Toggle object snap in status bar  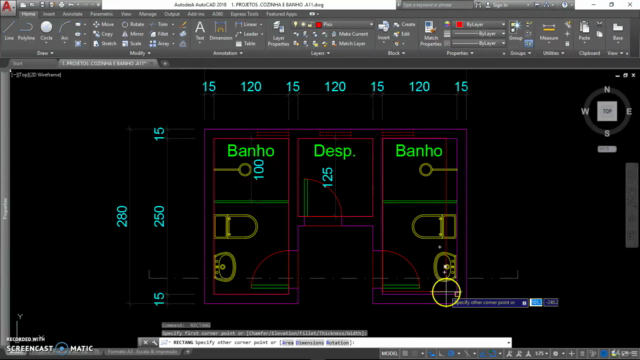pyautogui.click(x=492, y=353)
